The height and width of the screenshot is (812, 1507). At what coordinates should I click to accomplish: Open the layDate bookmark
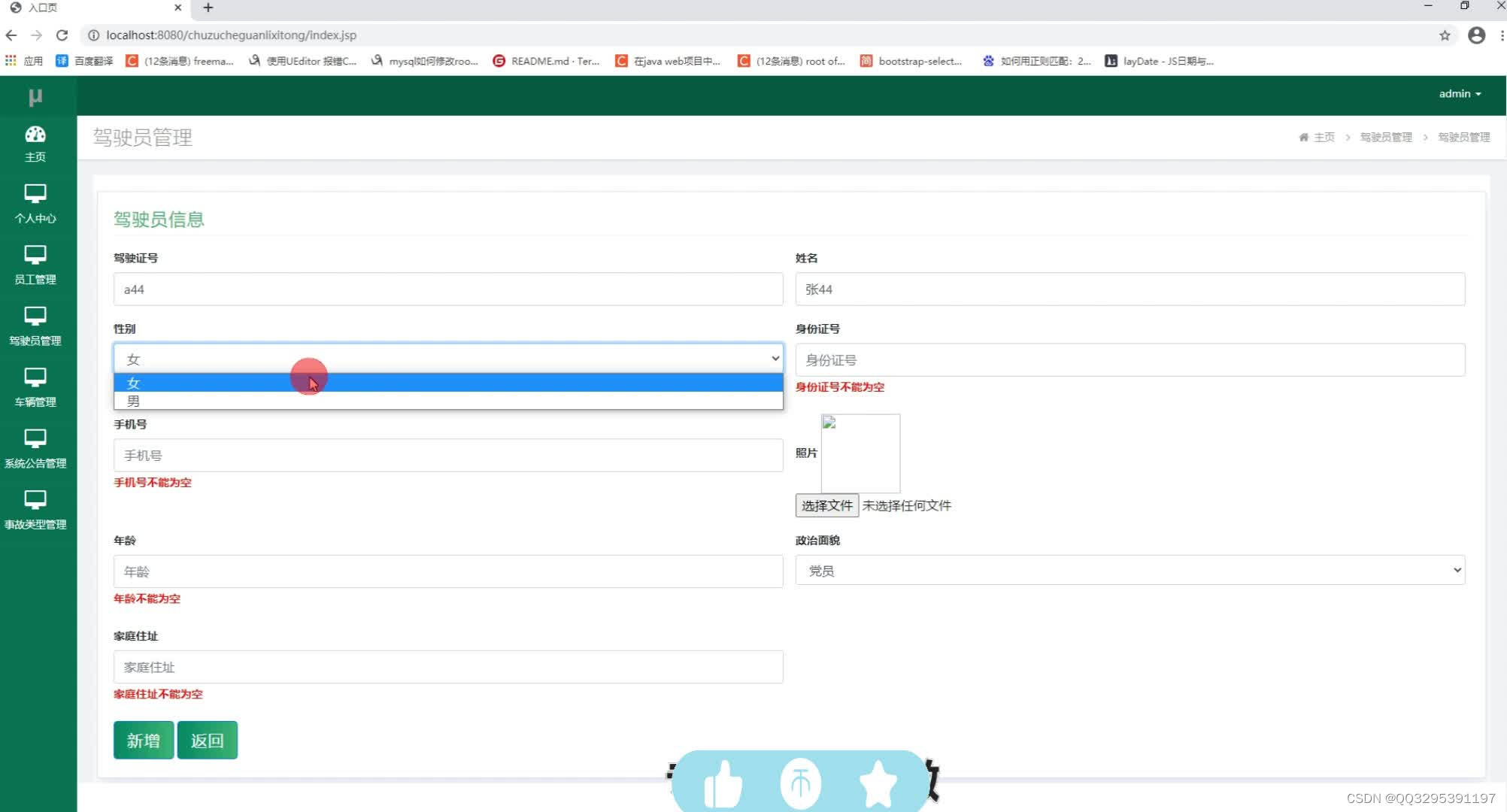[x=1159, y=61]
